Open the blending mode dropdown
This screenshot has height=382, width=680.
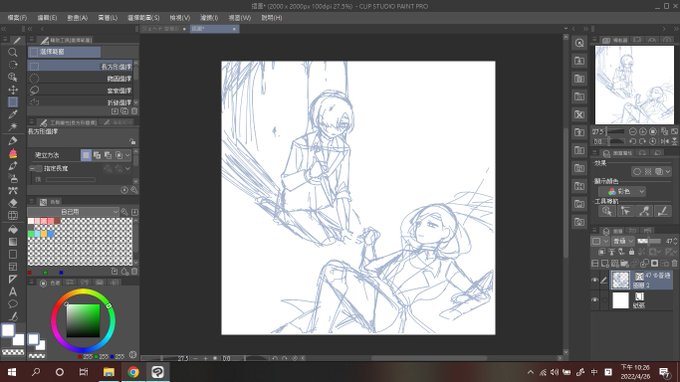(623, 241)
